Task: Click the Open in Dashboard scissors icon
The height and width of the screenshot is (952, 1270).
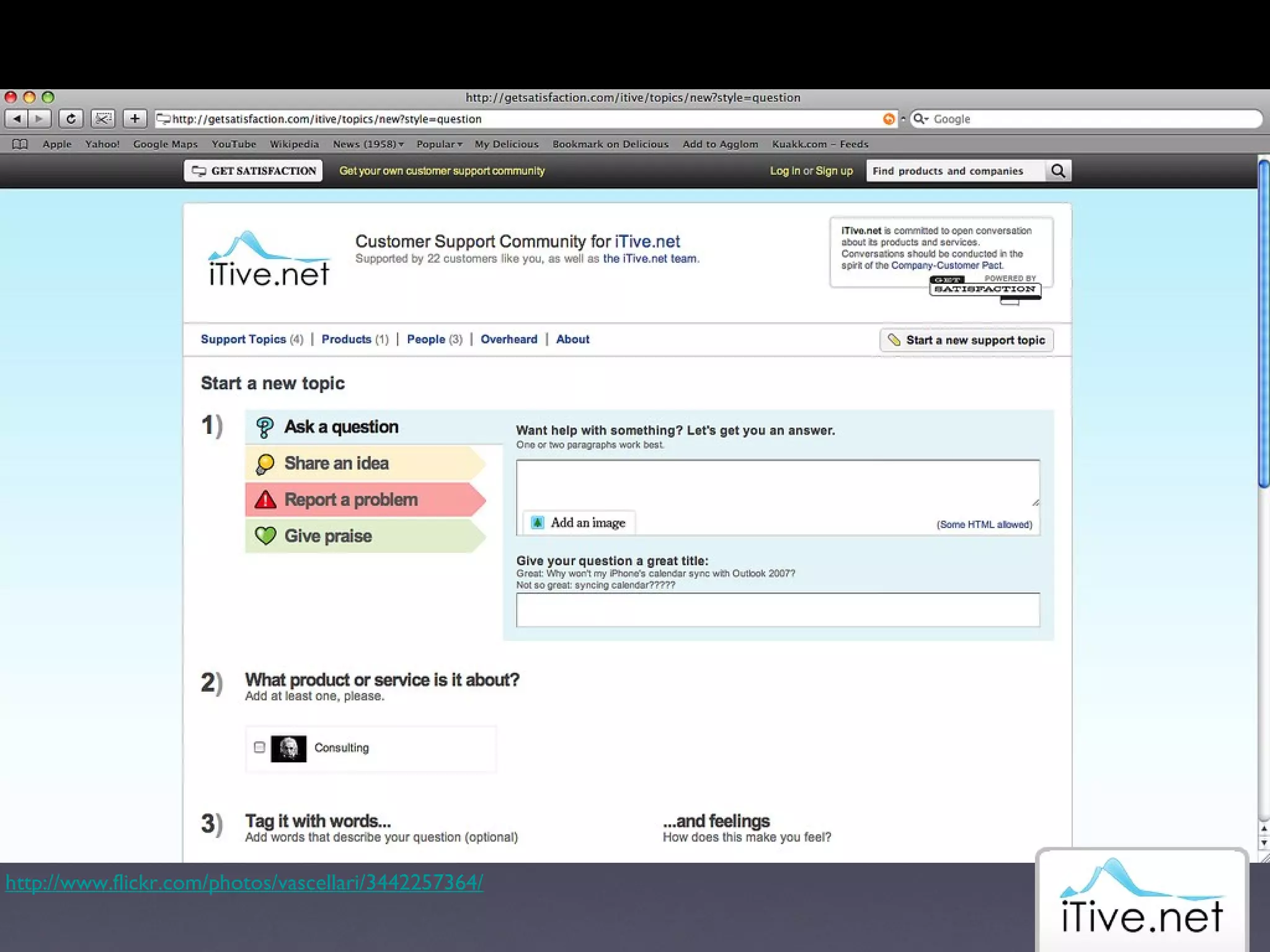Action: point(103,118)
